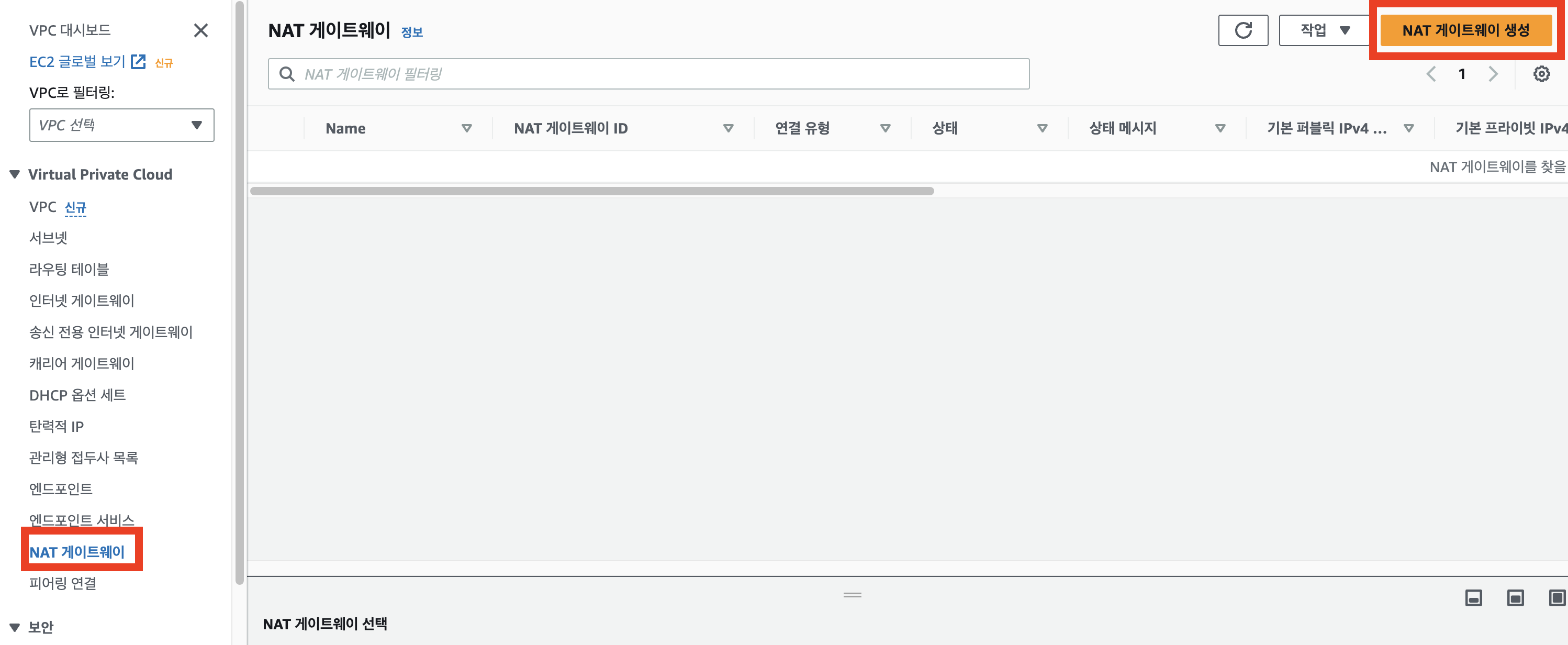Refresh the NAT gateway list
Viewport: 1568px width, 645px height.
point(1243,30)
